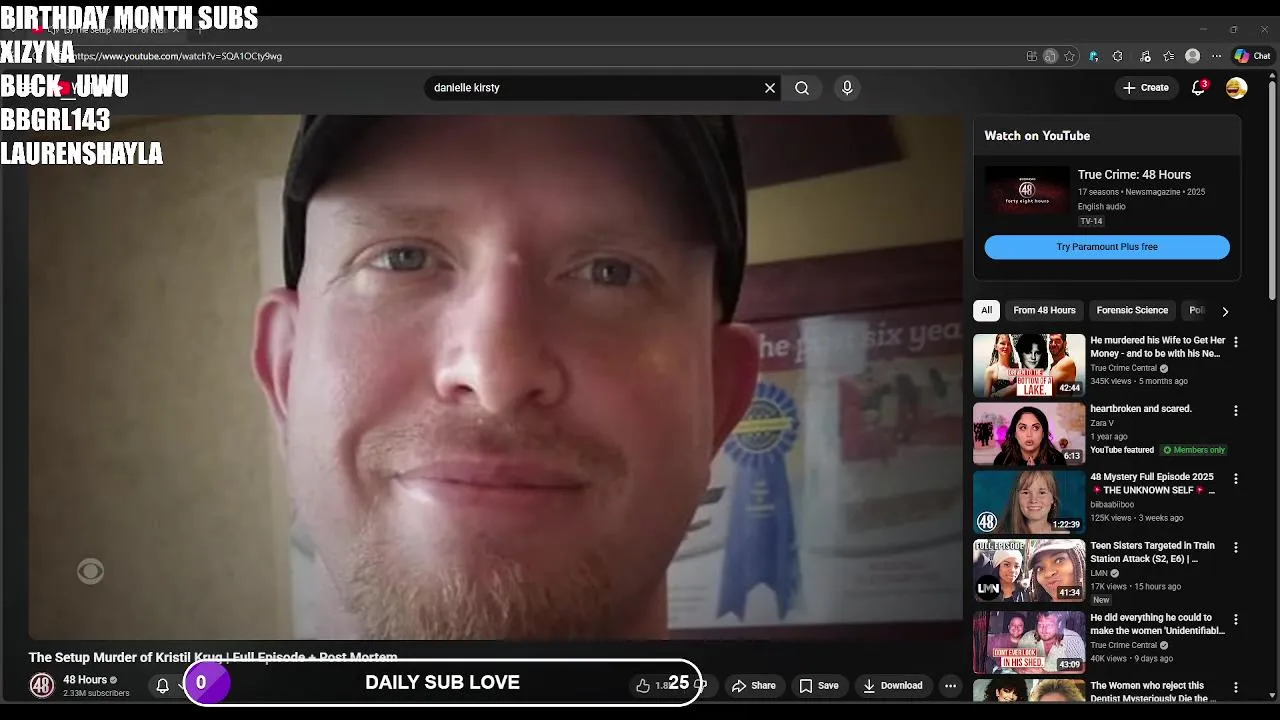Click the split screen address bar icon
Image resolution: width=1280 pixels, height=720 pixels.
pos(1032,56)
